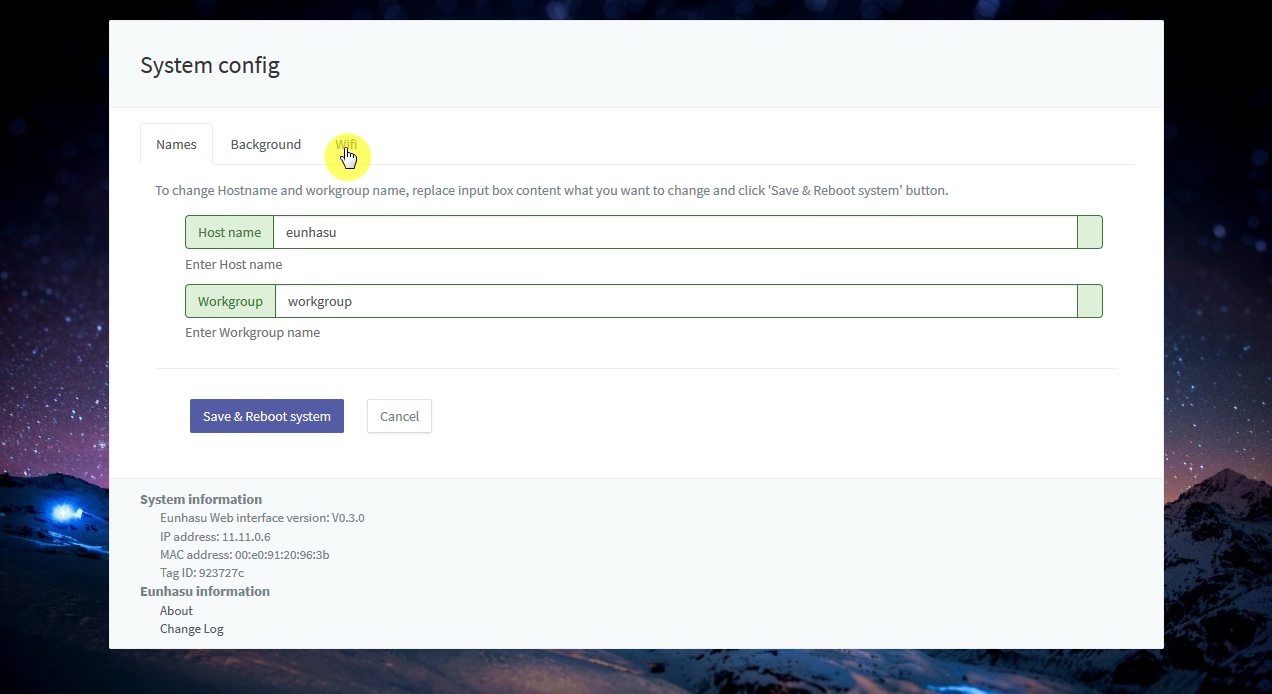1272x694 pixels.
Task: Click the Host name input field
Action: (x=675, y=232)
